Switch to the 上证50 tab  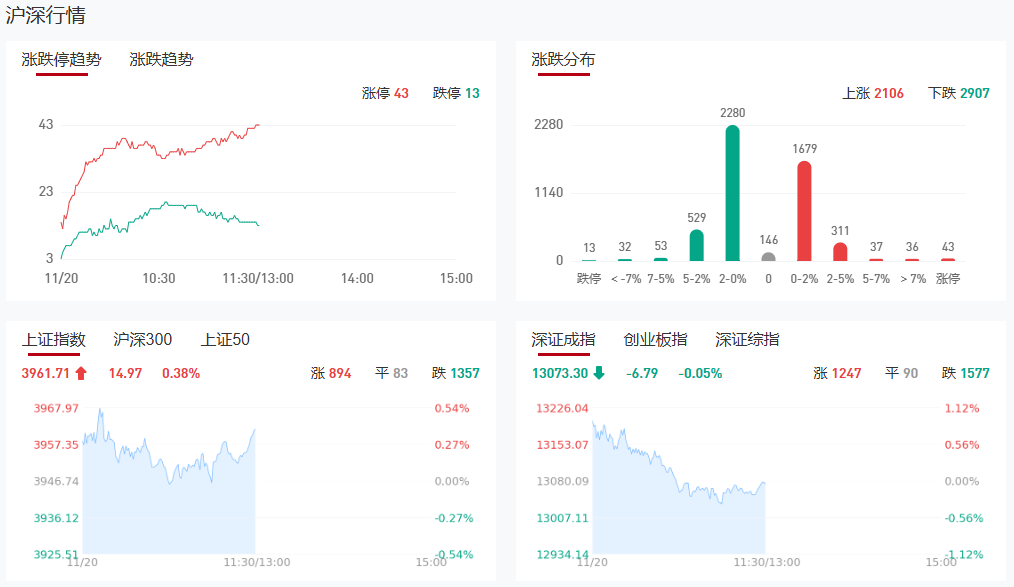tap(225, 340)
